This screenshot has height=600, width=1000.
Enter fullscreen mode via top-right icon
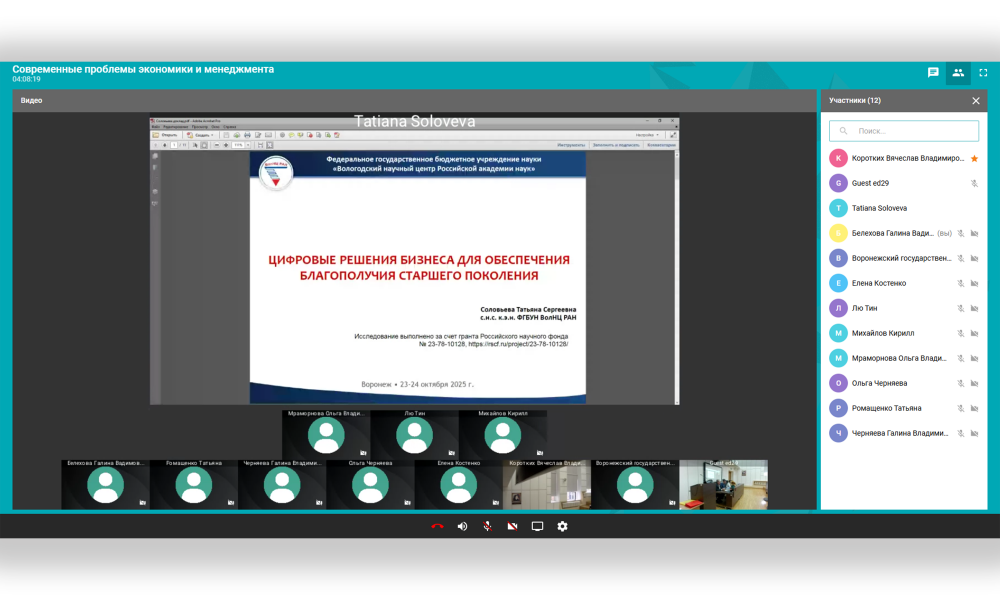click(983, 73)
